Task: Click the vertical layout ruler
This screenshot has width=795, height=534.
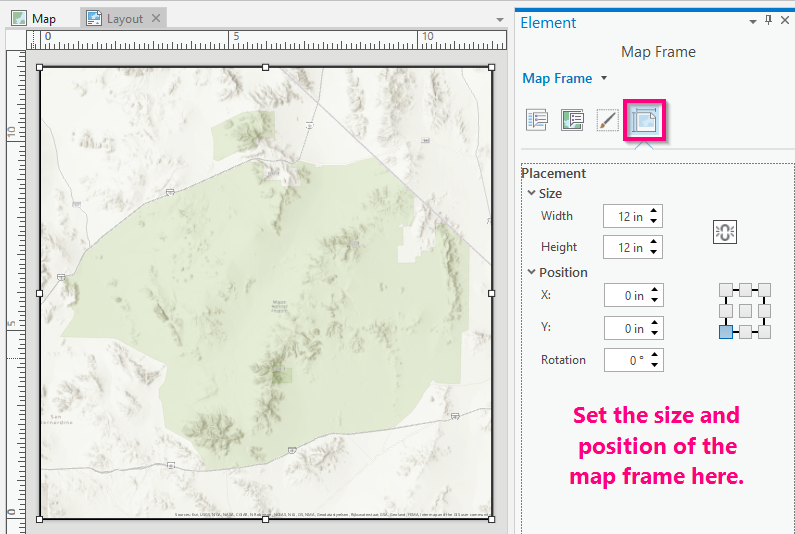Action: (16, 292)
